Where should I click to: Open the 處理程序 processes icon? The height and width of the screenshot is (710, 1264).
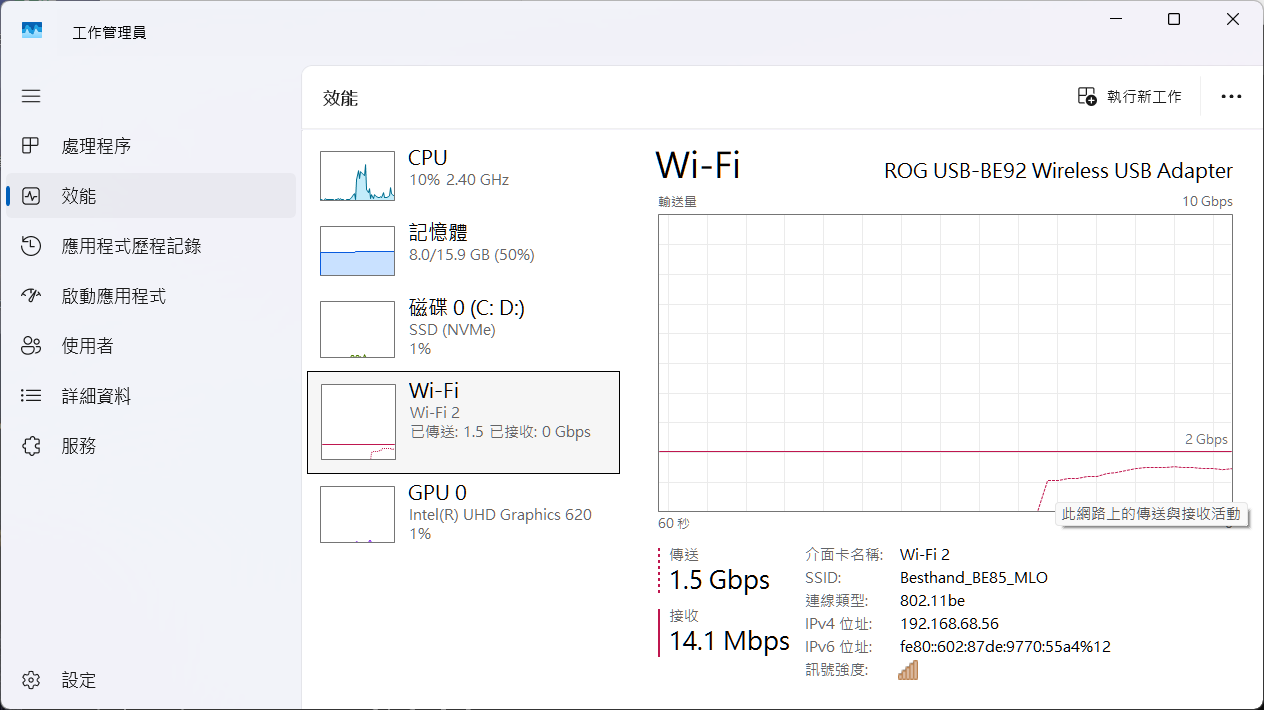[31, 146]
